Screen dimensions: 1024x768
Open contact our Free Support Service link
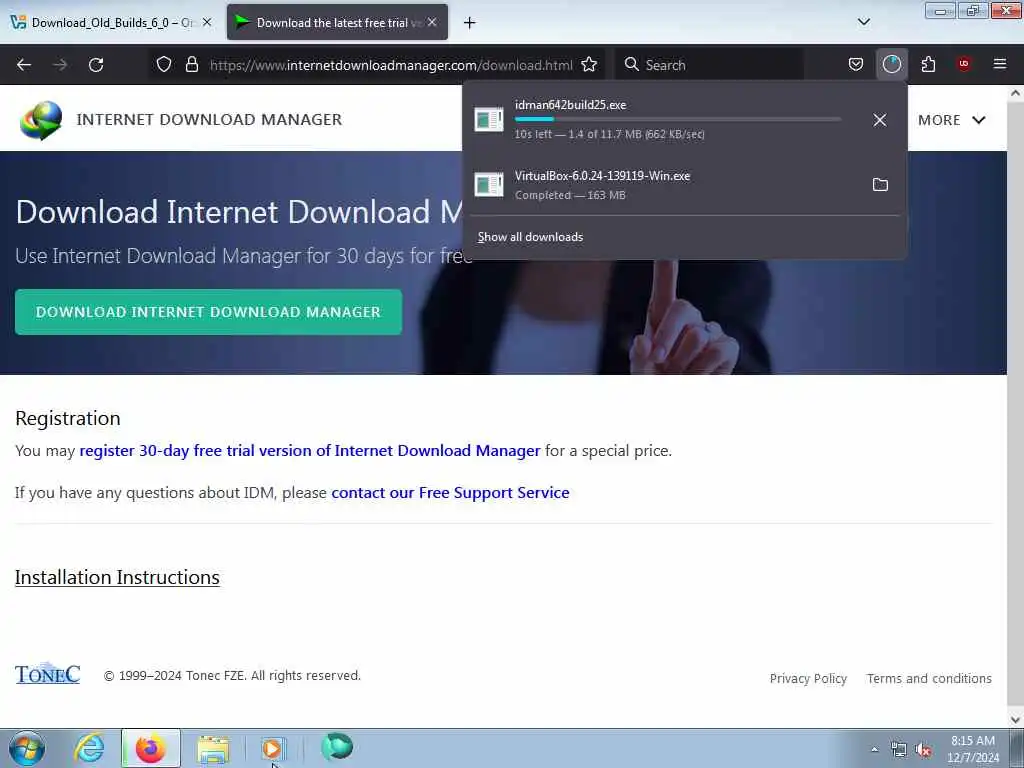point(450,492)
